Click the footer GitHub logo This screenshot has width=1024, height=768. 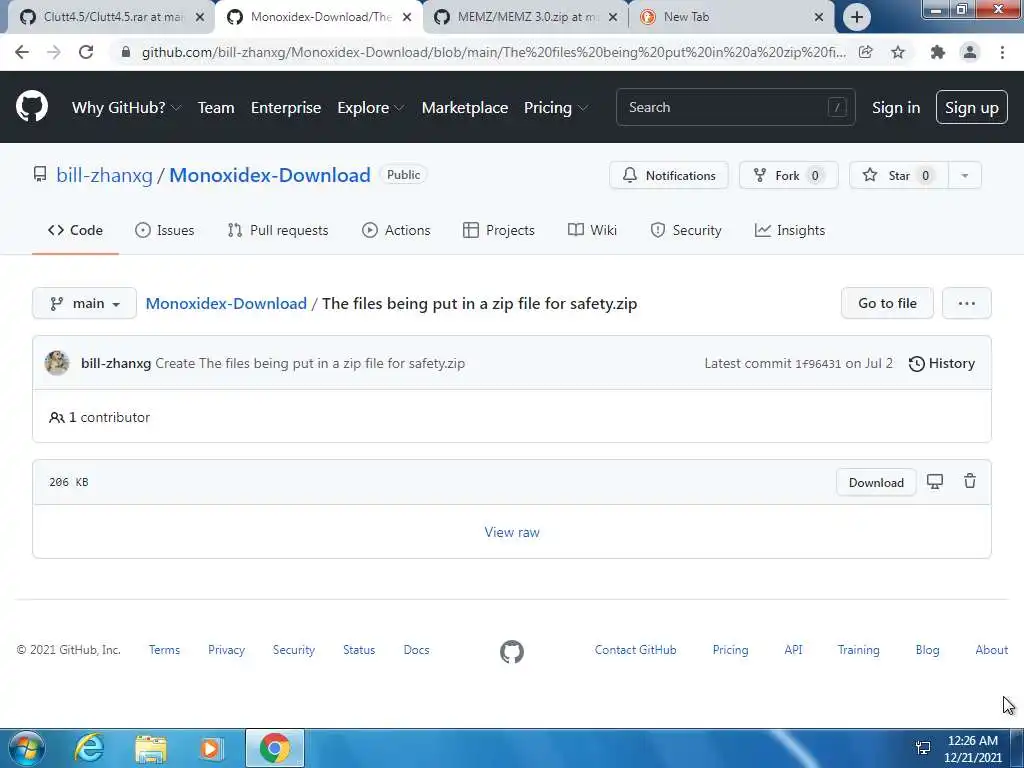point(511,651)
